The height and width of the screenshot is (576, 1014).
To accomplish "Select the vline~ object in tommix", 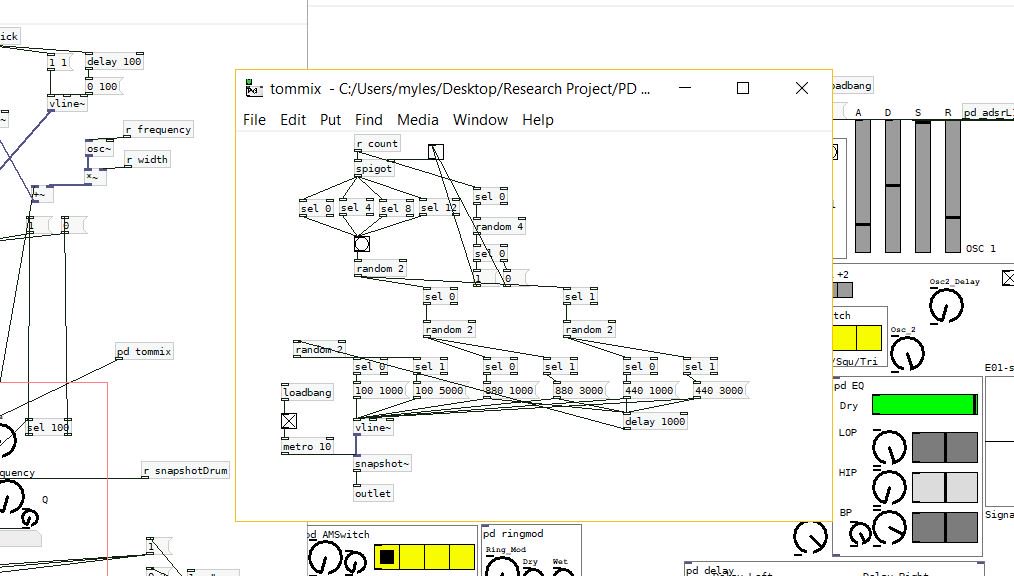I will coord(374,427).
